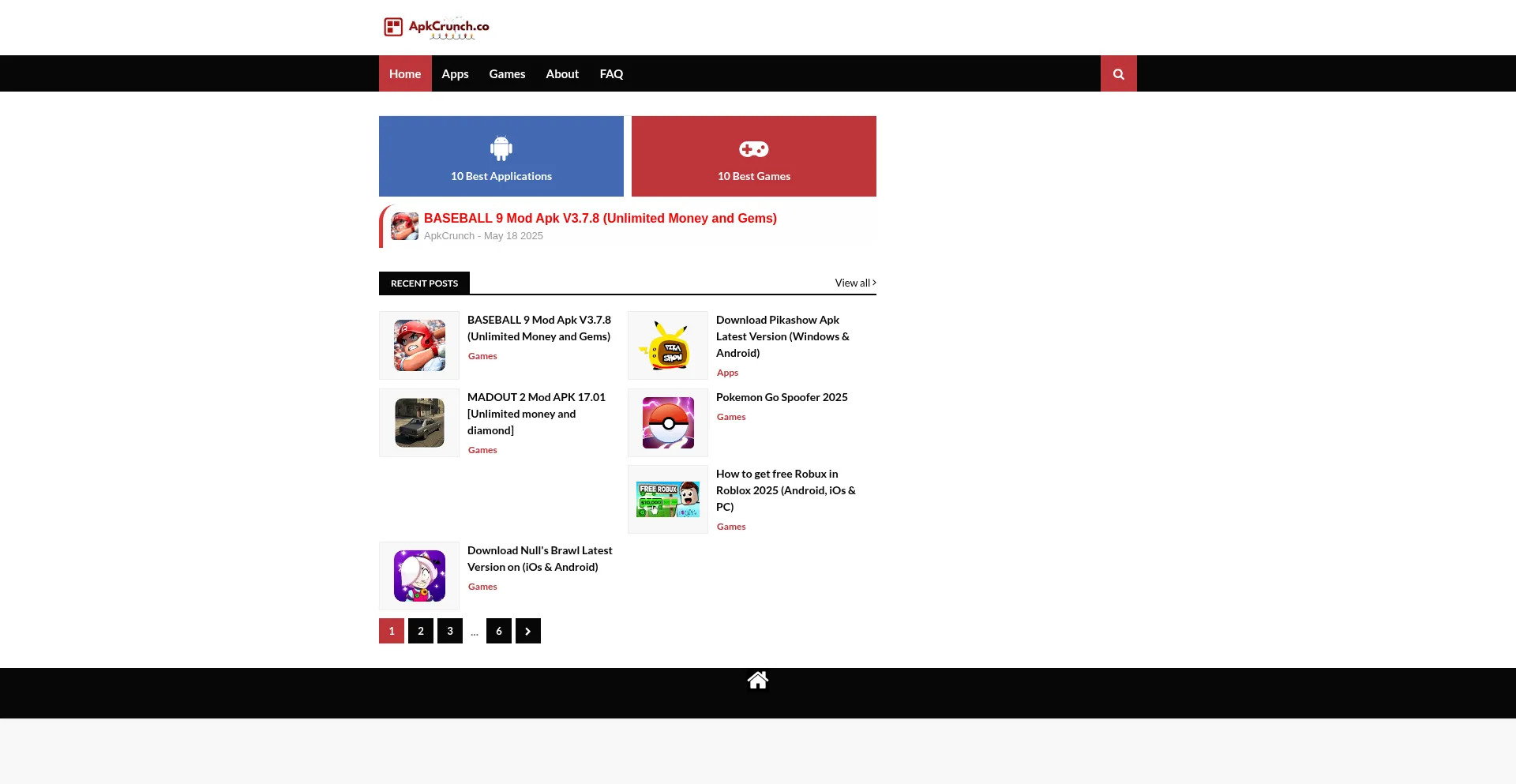Click Games tag under Robux post

point(731,527)
